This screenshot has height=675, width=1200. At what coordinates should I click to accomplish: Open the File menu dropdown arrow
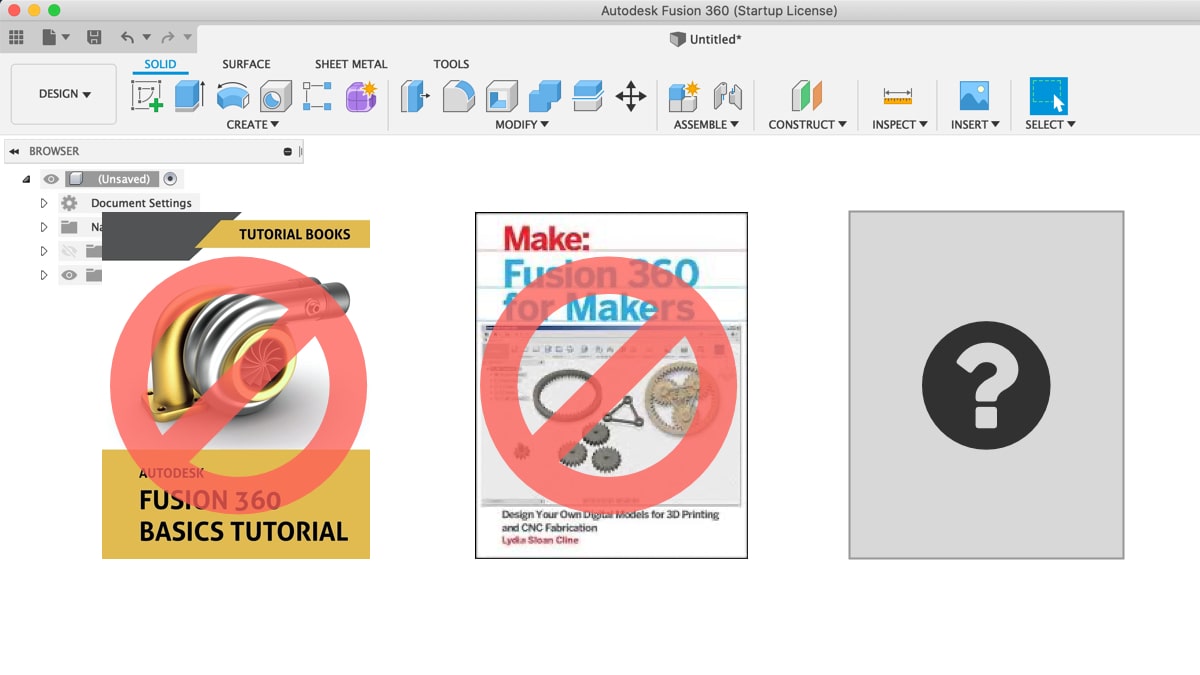pyautogui.click(x=66, y=38)
